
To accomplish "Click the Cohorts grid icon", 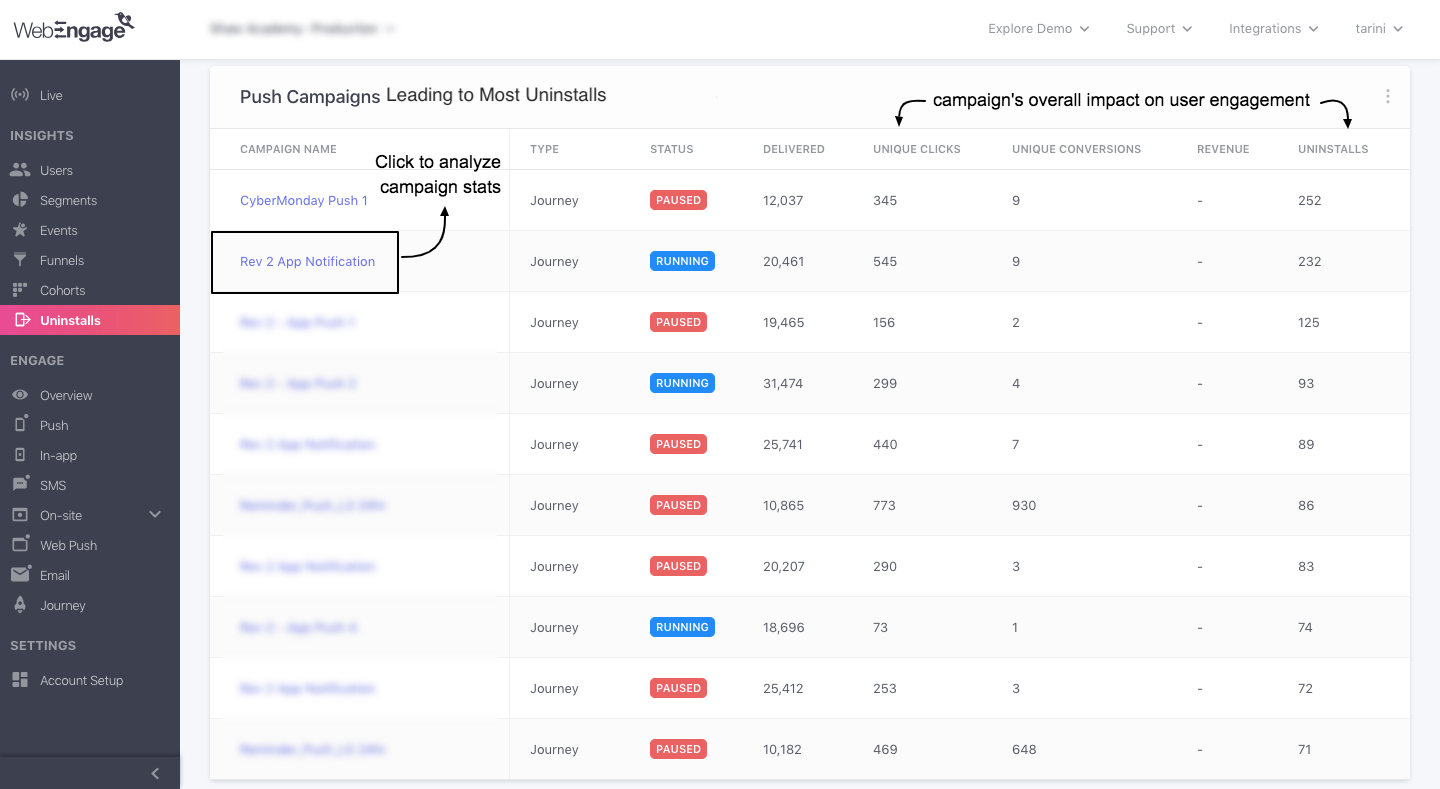I will tap(20, 290).
